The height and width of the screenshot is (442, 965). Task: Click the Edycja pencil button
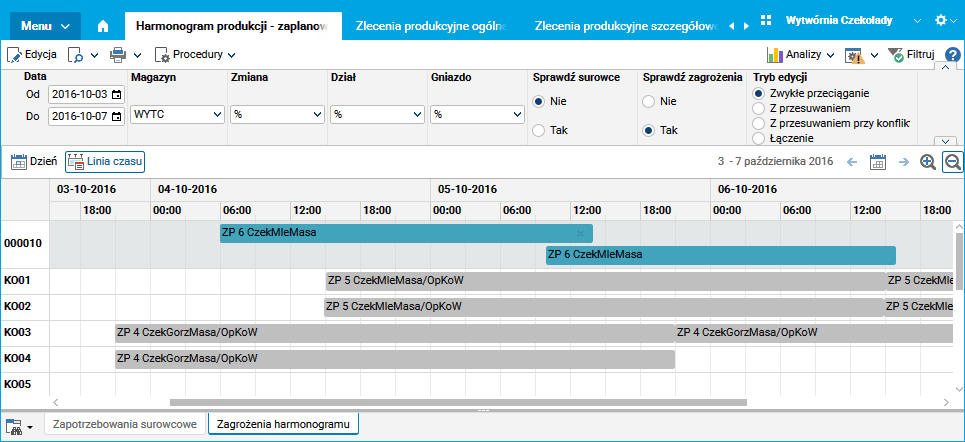coord(32,55)
